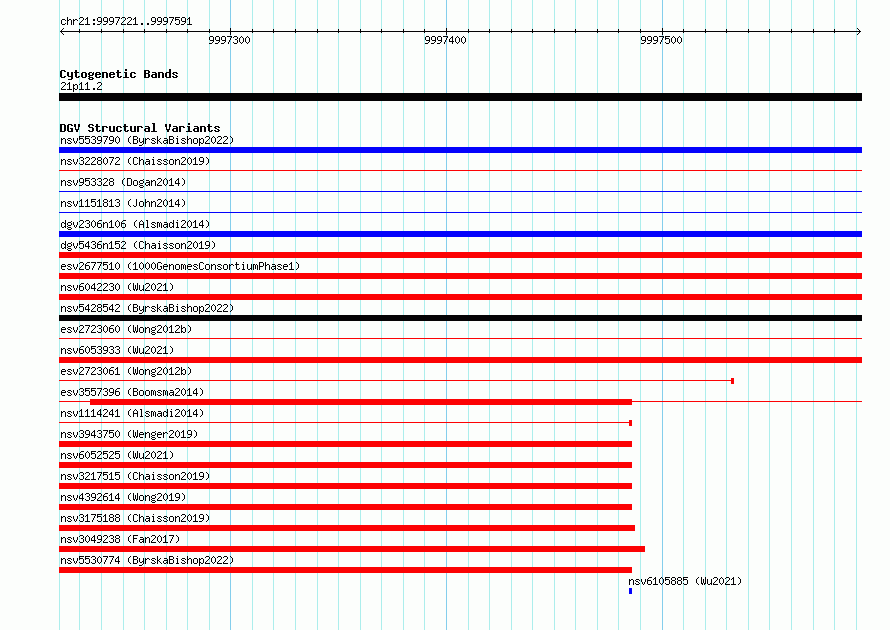This screenshot has width=890, height=630.
Task: Click the 21p11.2 band label
Action: (x=81, y=86)
